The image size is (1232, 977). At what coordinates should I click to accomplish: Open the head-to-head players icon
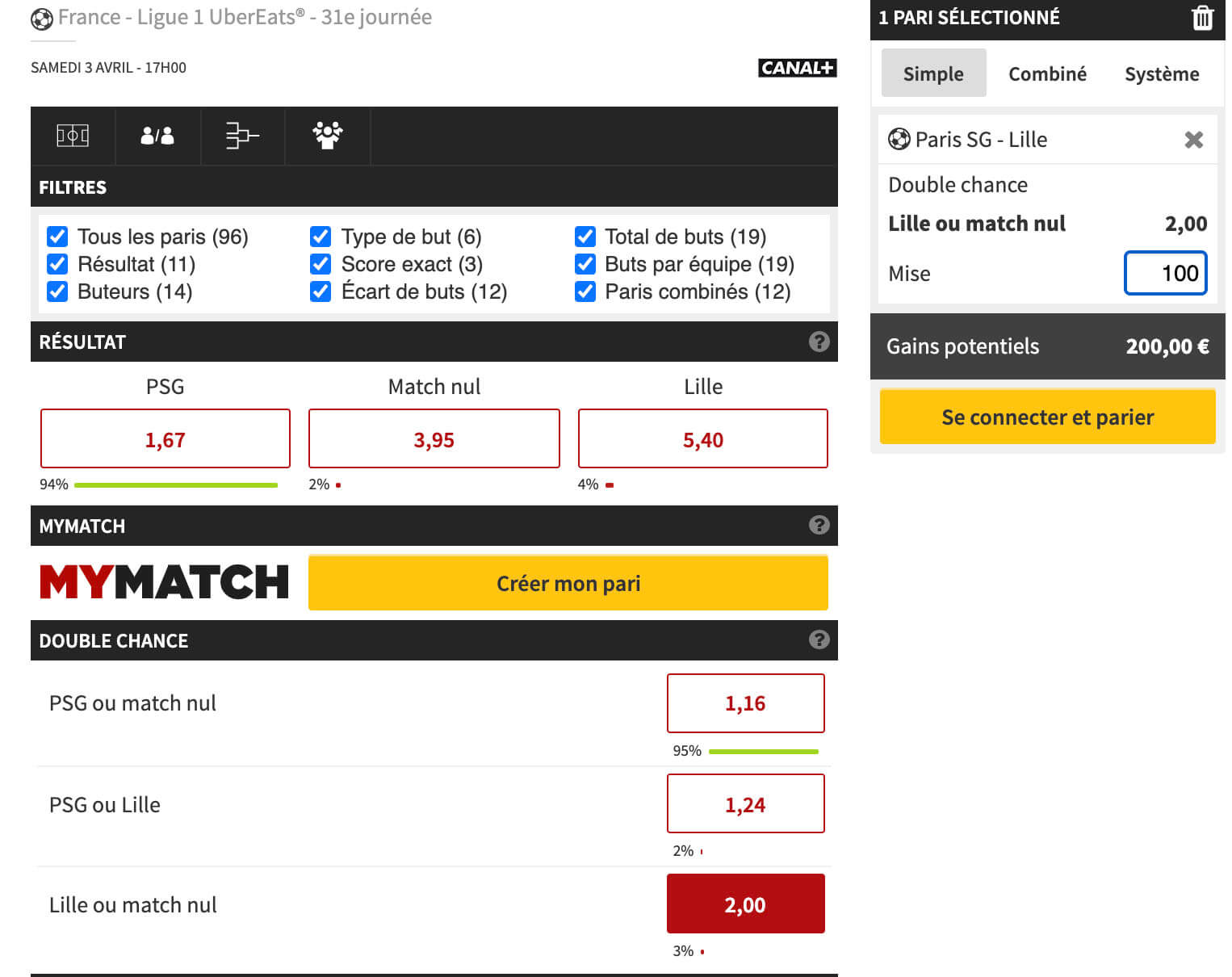[x=157, y=136]
